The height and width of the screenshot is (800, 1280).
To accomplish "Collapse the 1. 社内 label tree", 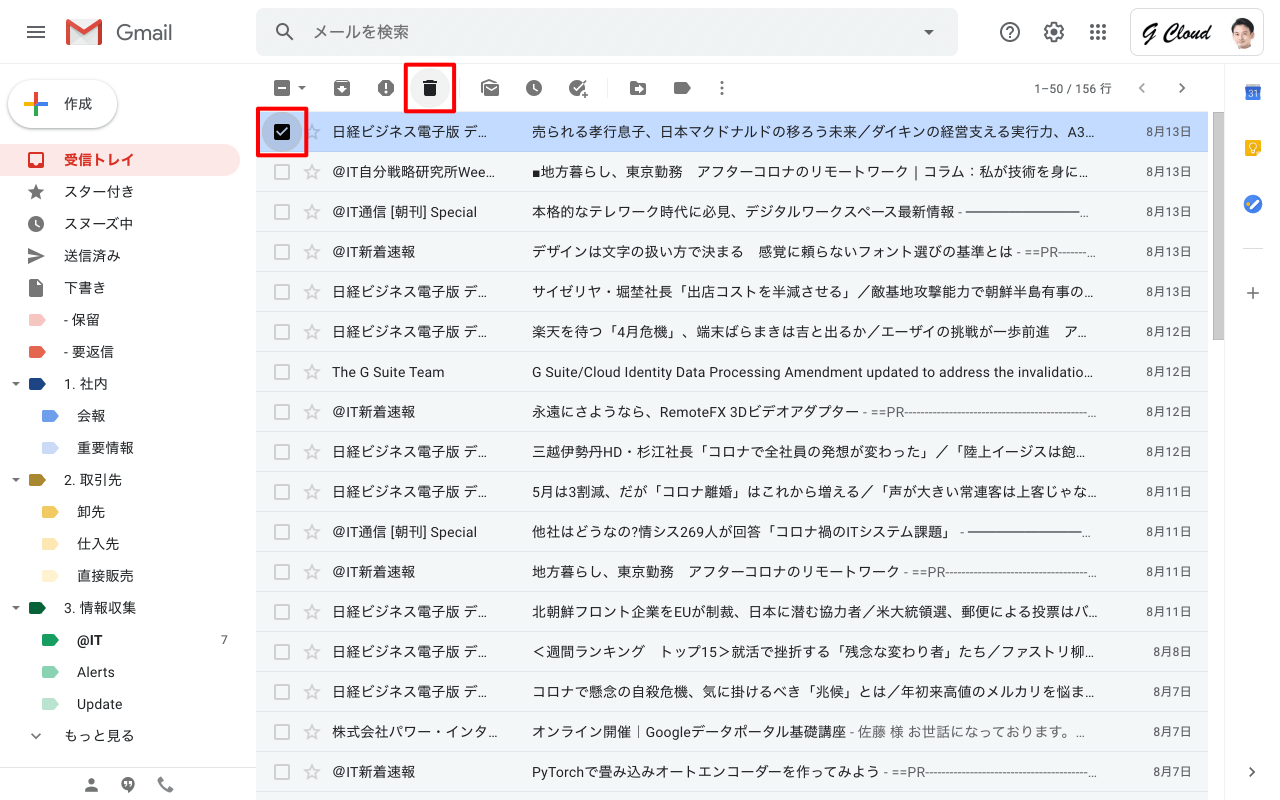I will pos(15,384).
